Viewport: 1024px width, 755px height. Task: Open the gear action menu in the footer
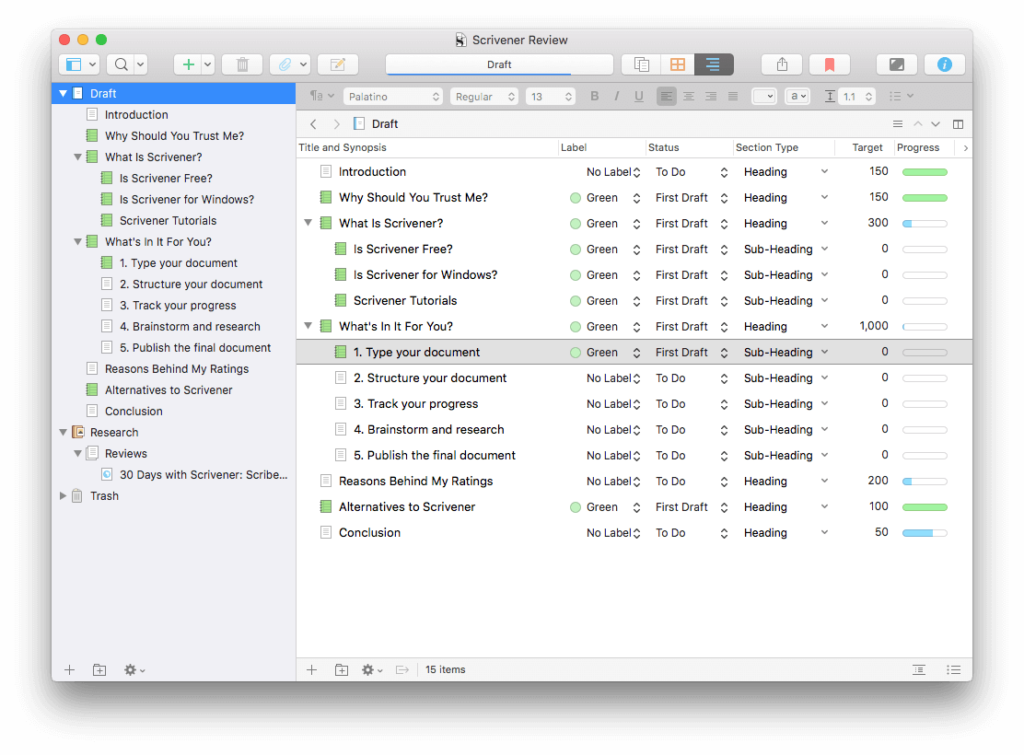pyautogui.click(x=370, y=670)
